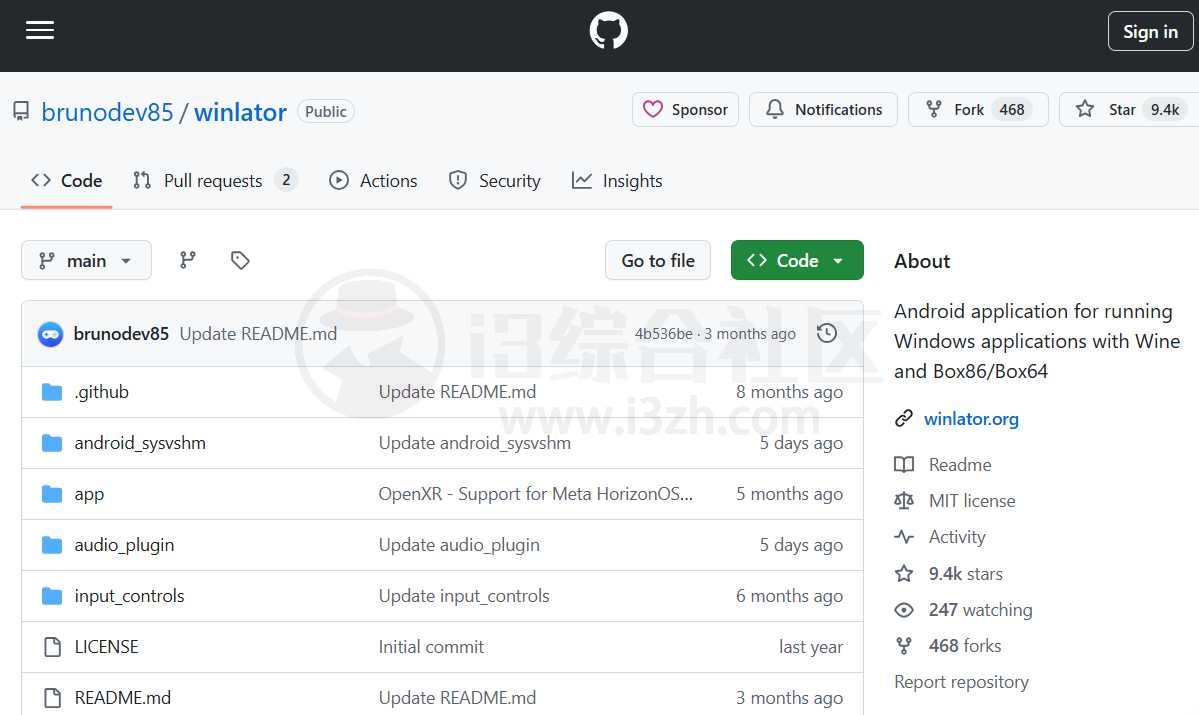Click the folder icon beside app
The height and width of the screenshot is (715, 1199).
[52, 494]
